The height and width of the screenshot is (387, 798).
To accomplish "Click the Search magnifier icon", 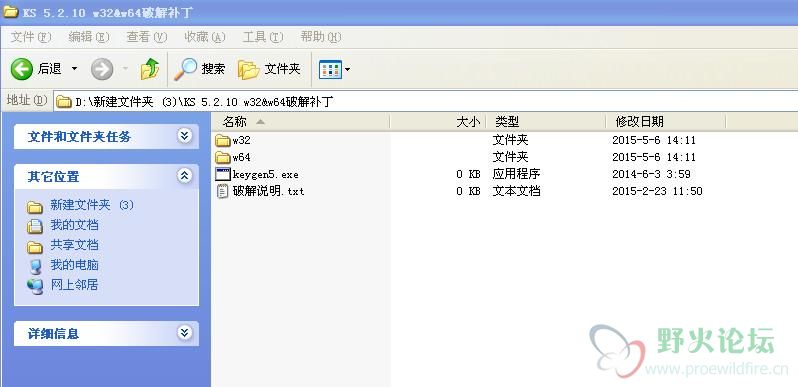I will pyautogui.click(x=185, y=69).
